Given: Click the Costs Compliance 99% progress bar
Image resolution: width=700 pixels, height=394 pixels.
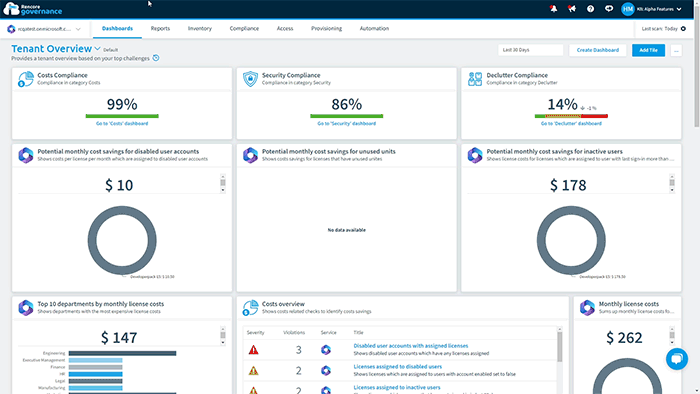Looking at the screenshot, I should pos(122,116).
